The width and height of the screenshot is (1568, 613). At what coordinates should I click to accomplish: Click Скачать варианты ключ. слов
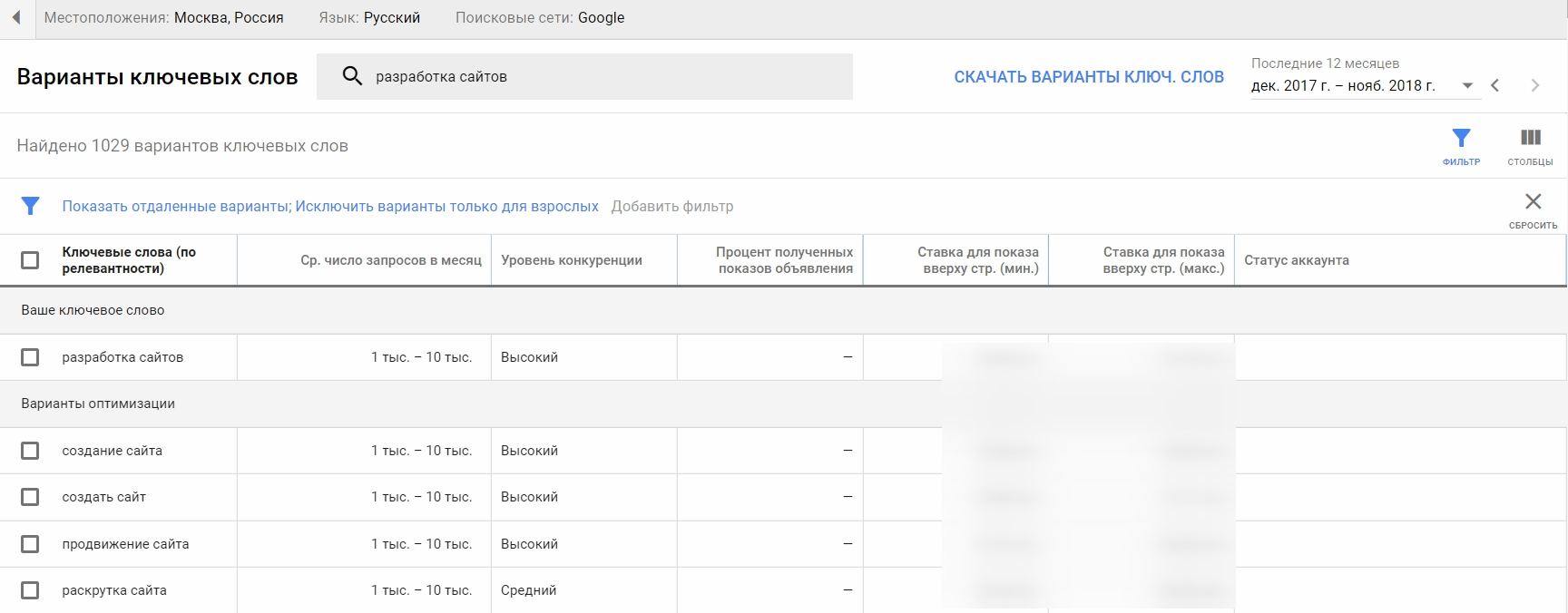(1089, 77)
